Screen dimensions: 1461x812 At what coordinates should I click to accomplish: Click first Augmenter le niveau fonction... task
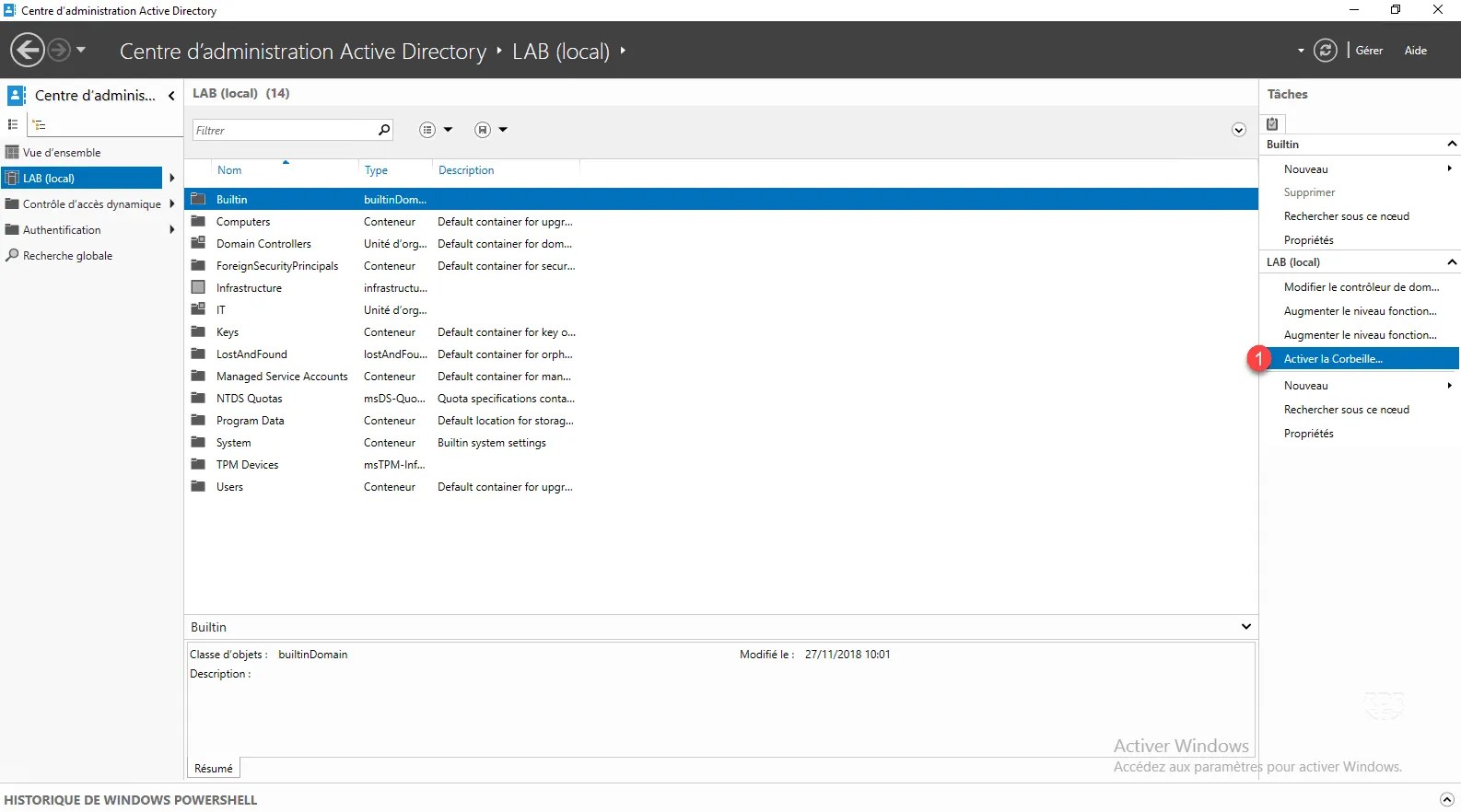1360,311
